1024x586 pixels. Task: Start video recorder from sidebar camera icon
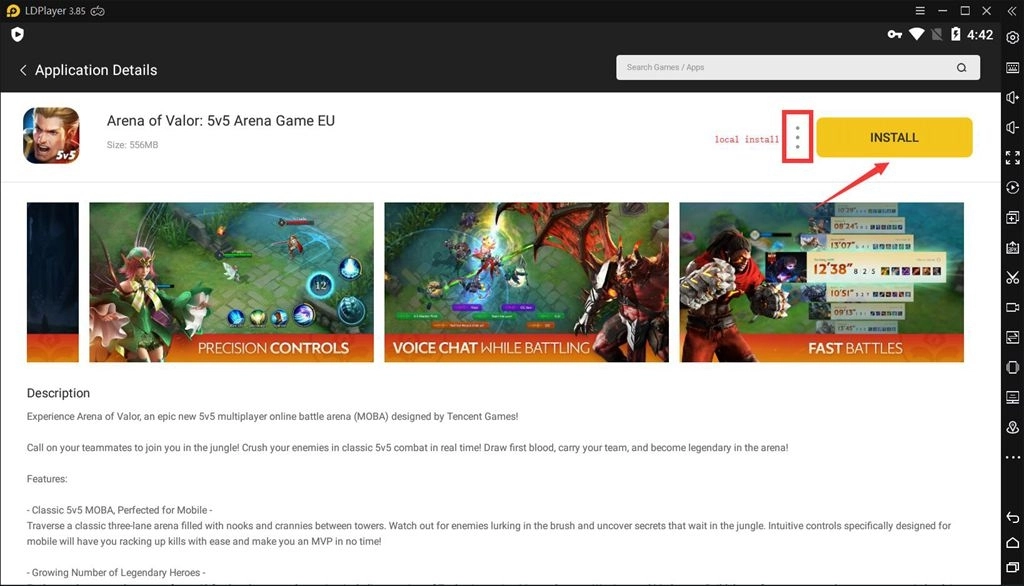(x=1013, y=308)
